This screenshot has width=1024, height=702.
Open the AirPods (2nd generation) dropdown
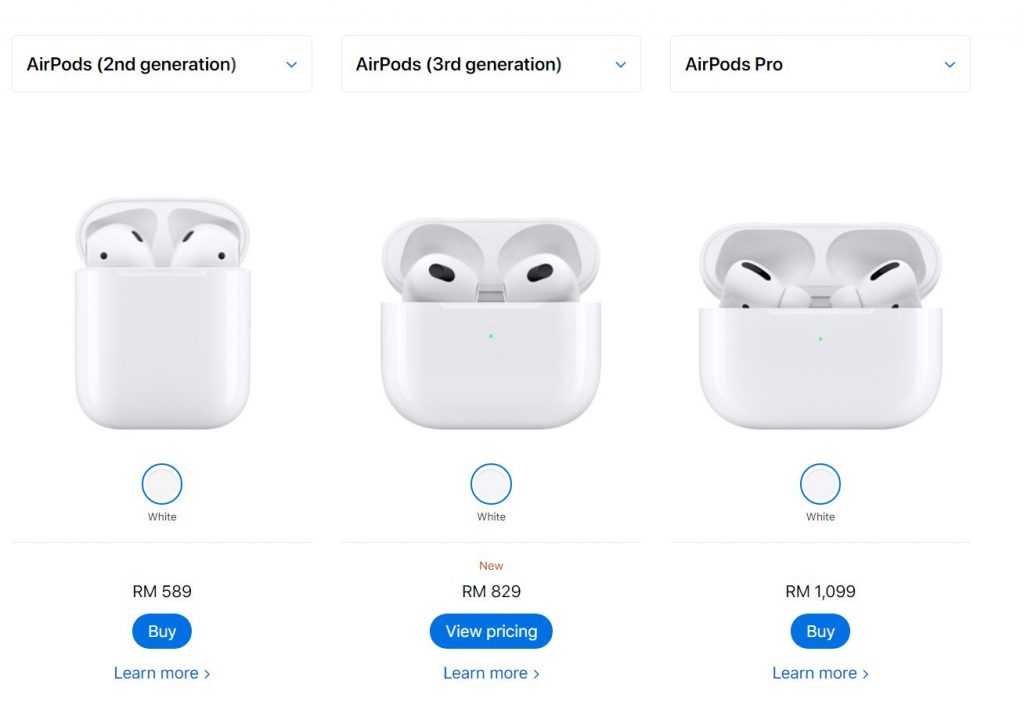tap(162, 64)
